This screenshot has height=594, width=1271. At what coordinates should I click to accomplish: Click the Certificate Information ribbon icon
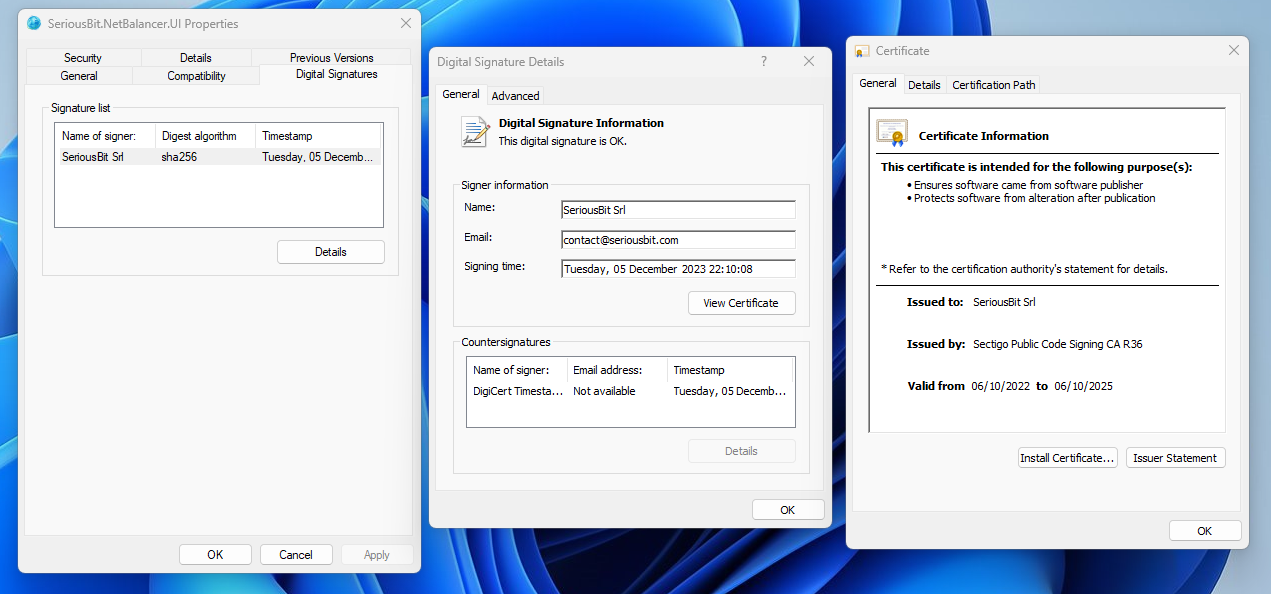(891, 133)
